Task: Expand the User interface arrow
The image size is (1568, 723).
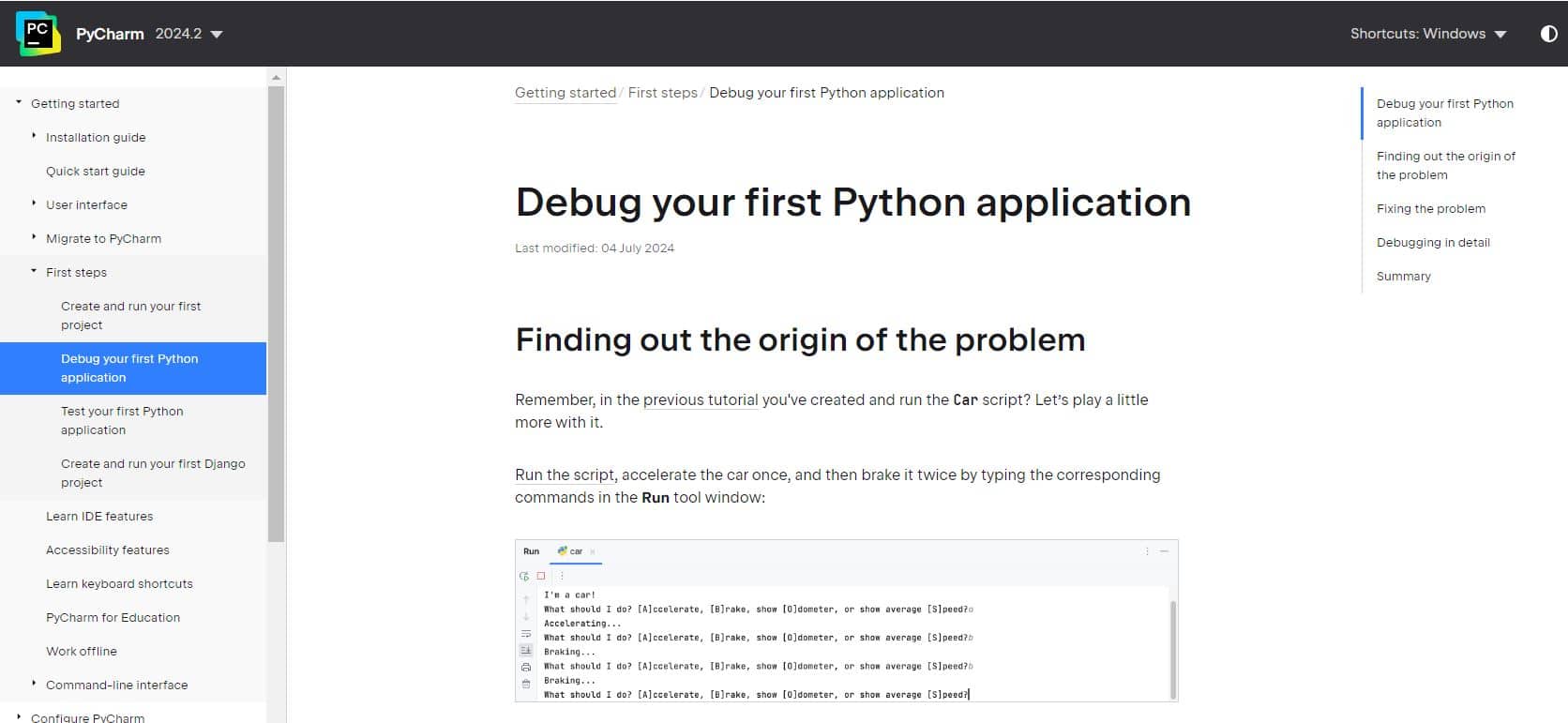Action: point(34,203)
